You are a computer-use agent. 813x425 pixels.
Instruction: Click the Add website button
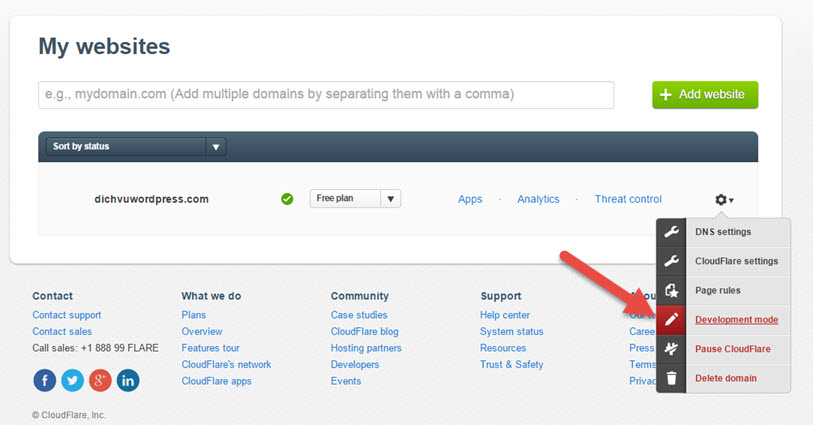pyautogui.click(x=705, y=95)
